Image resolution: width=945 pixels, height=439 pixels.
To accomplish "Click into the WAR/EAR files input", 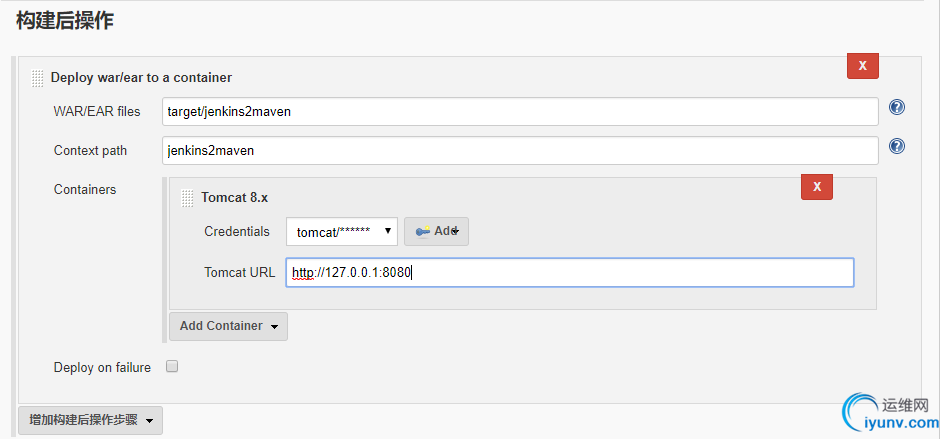I will pyautogui.click(x=520, y=111).
